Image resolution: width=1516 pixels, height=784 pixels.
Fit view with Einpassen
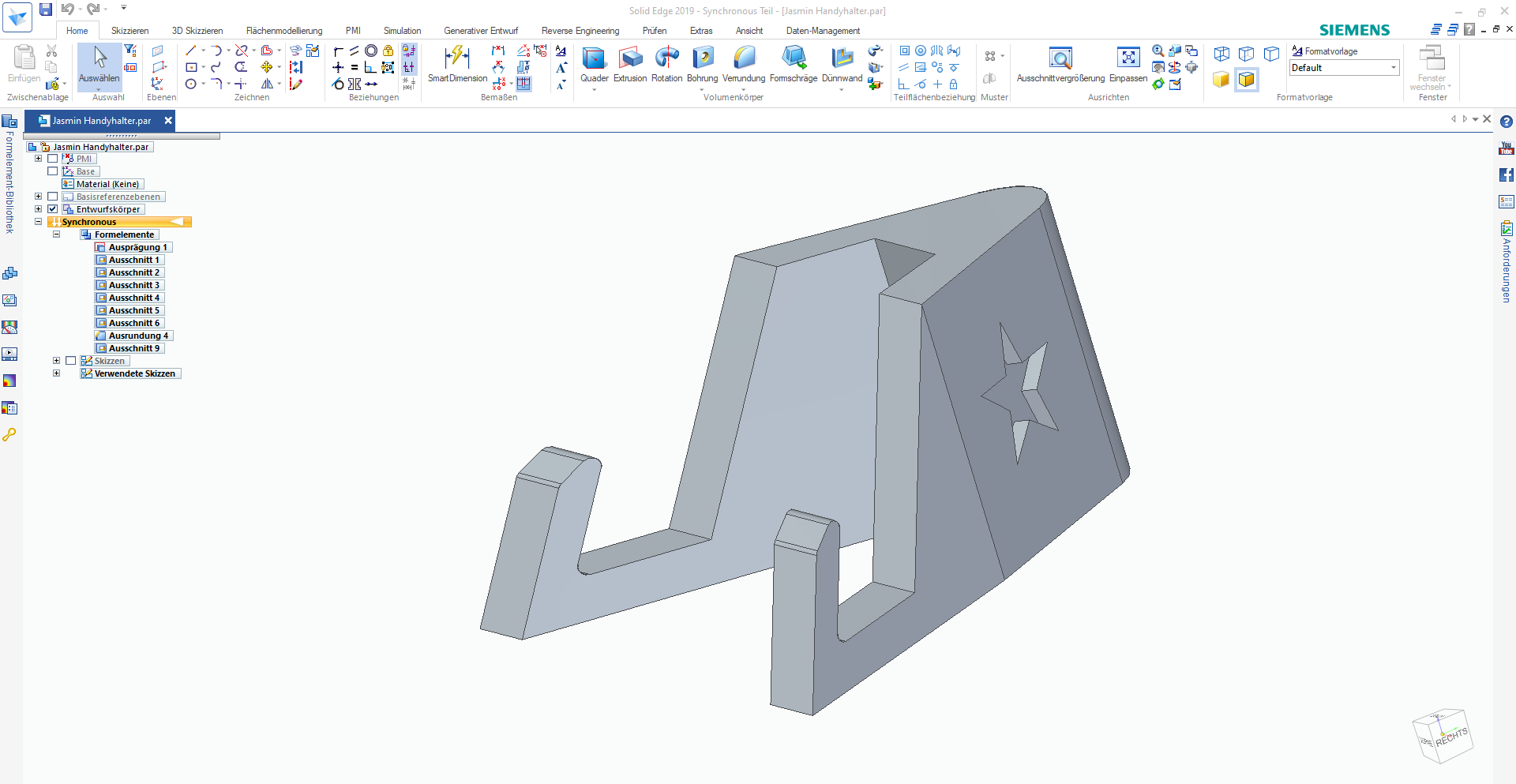coord(1128,64)
